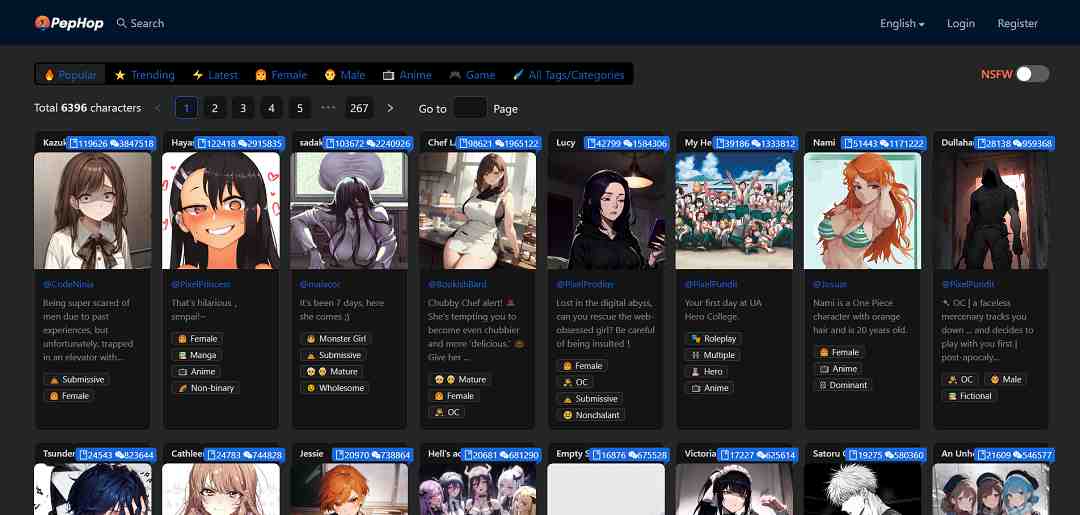Click the Register link
The height and width of the screenshot is (515, 1080).
click(1017, 23)
